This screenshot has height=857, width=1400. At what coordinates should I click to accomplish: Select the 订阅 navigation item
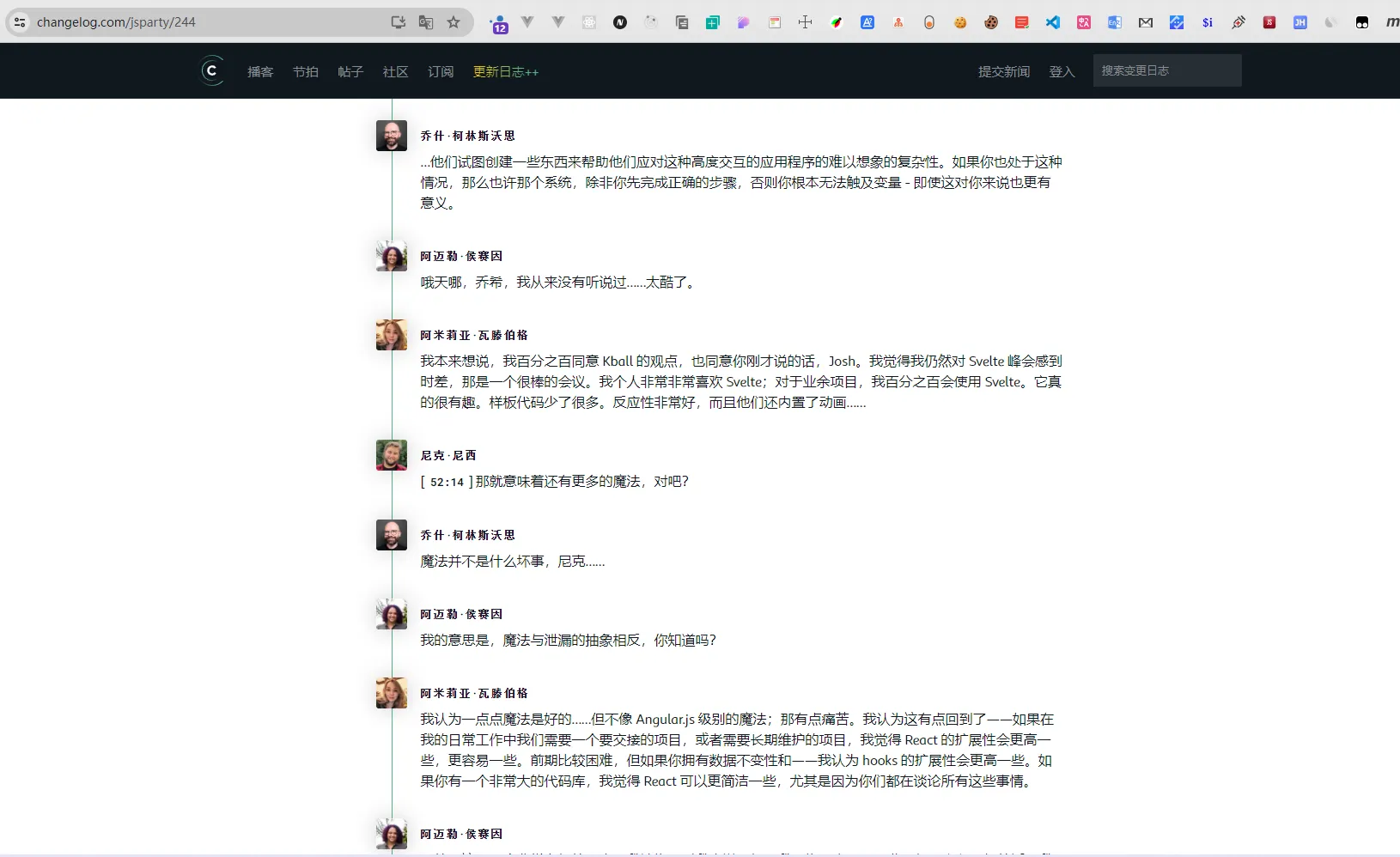click(441, 72)
